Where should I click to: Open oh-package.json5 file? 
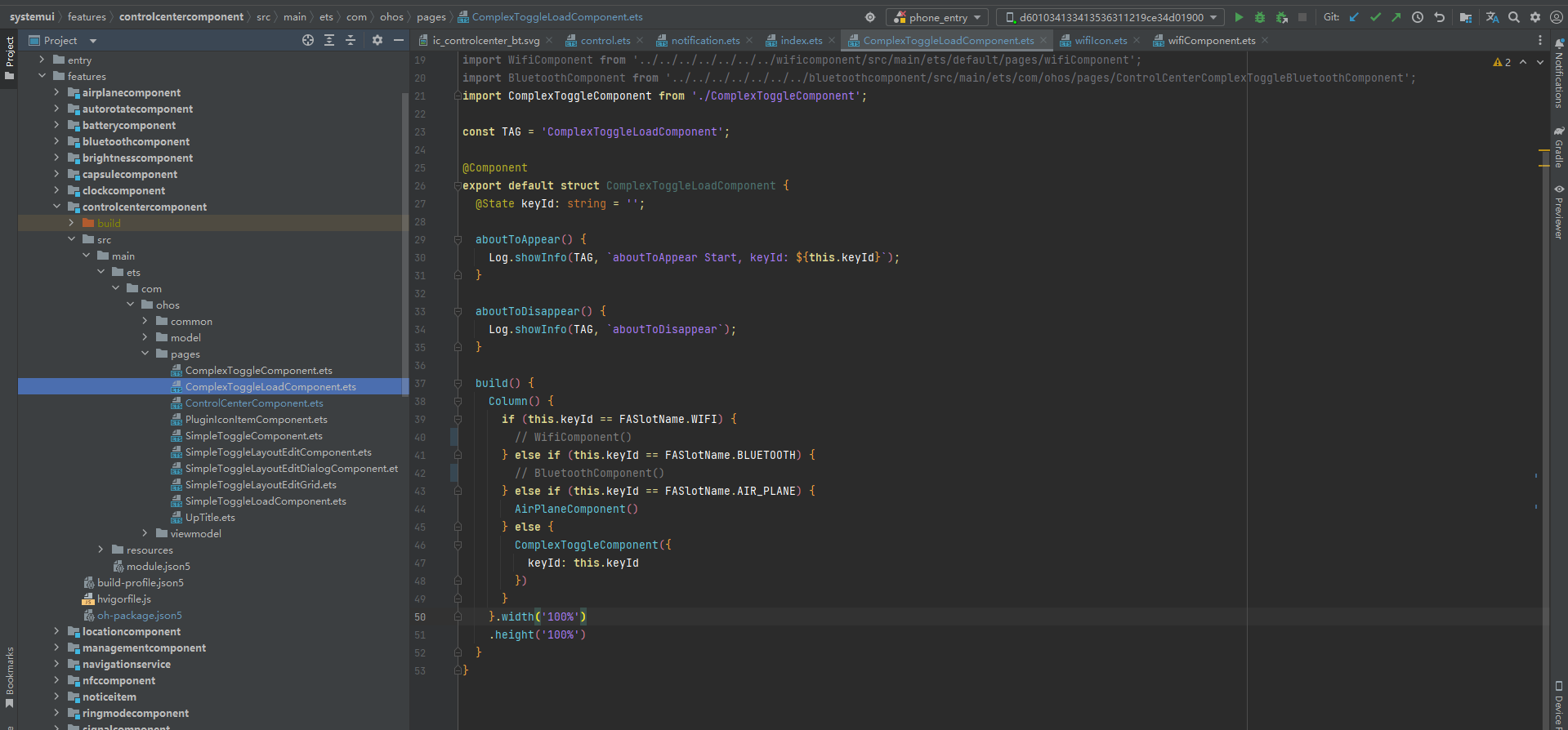140,615
